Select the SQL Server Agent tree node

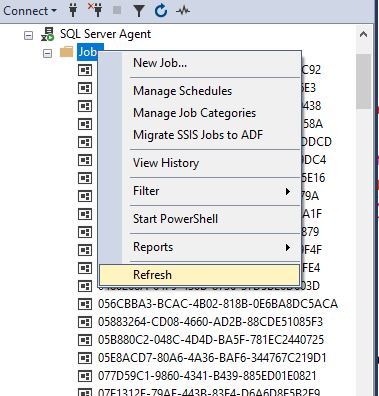click(x=105, y=34)
